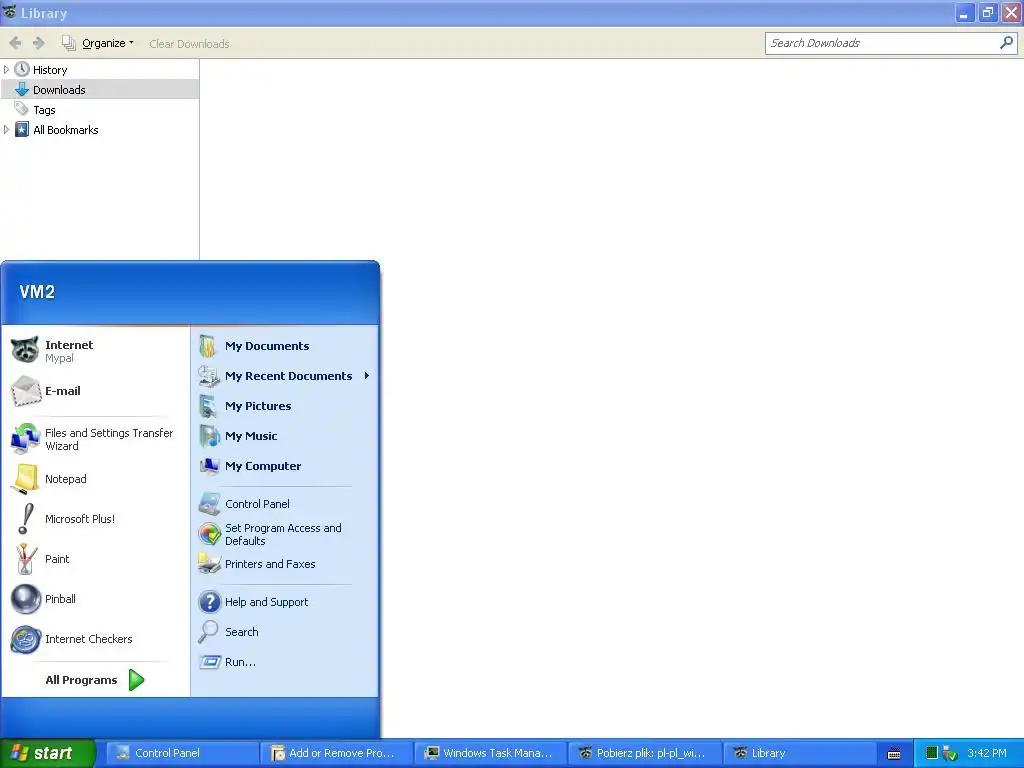Click the Clear Downloads button

point(189,44)
